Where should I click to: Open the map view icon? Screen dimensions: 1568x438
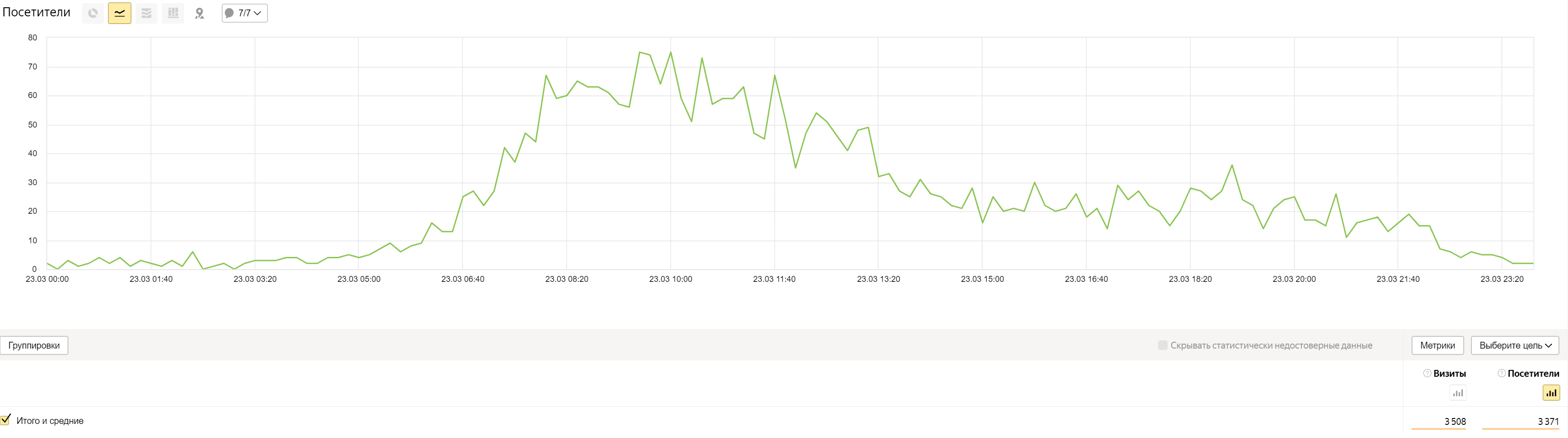pos(200,13)
